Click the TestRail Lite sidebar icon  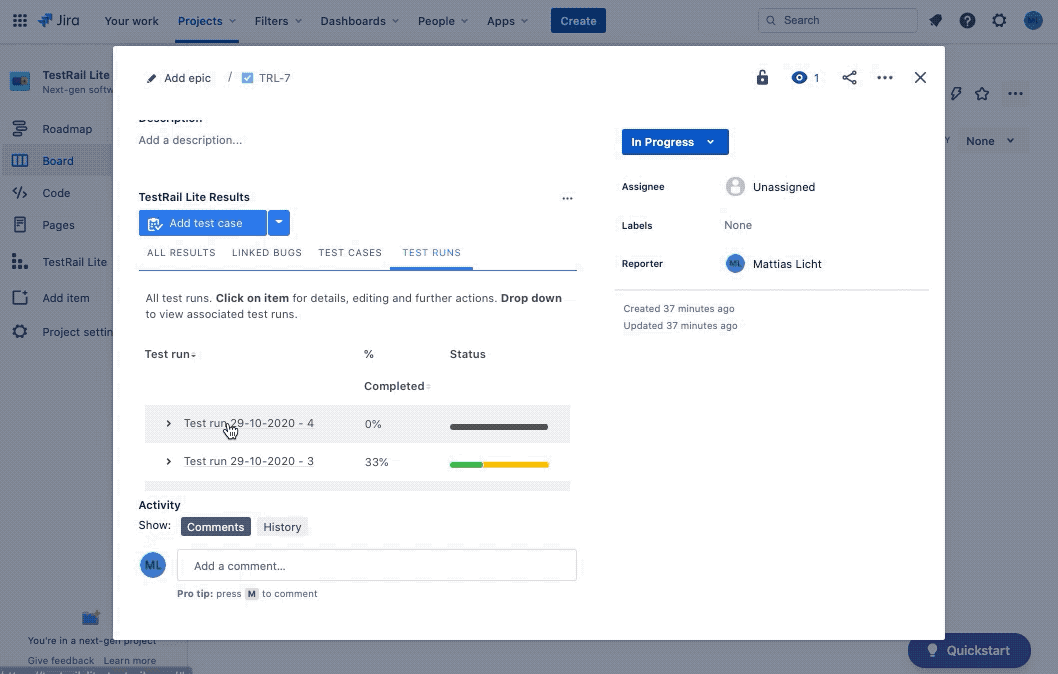[20, 262]
